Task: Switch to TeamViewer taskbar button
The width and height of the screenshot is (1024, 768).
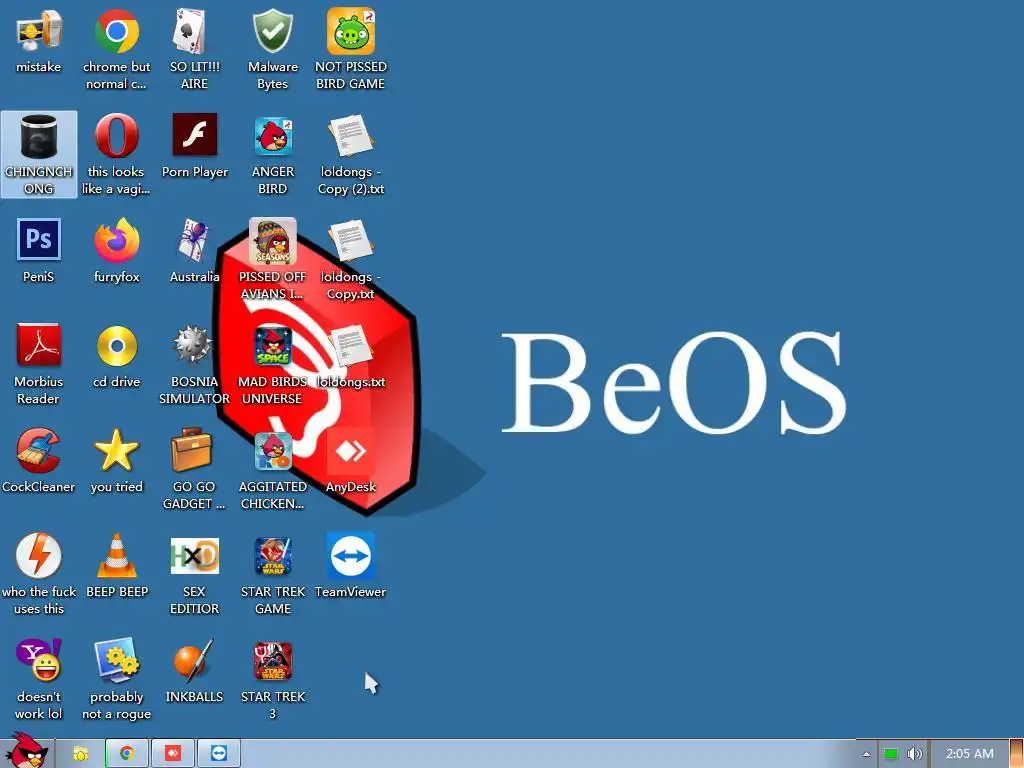Action: click(x=219, y=754)
